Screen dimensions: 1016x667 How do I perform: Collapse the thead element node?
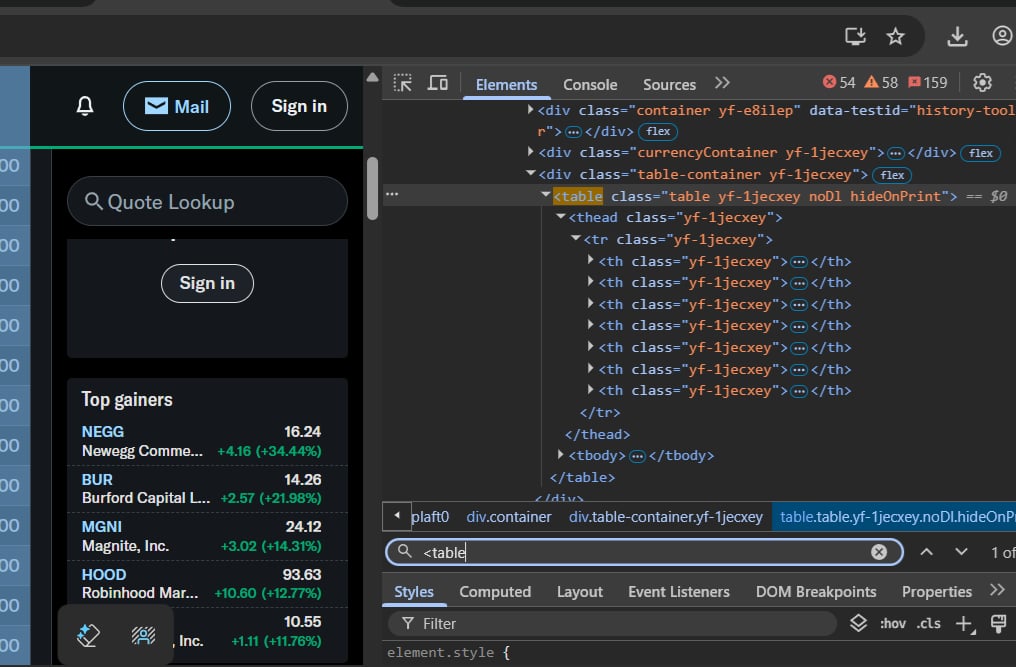pos(561,217)
